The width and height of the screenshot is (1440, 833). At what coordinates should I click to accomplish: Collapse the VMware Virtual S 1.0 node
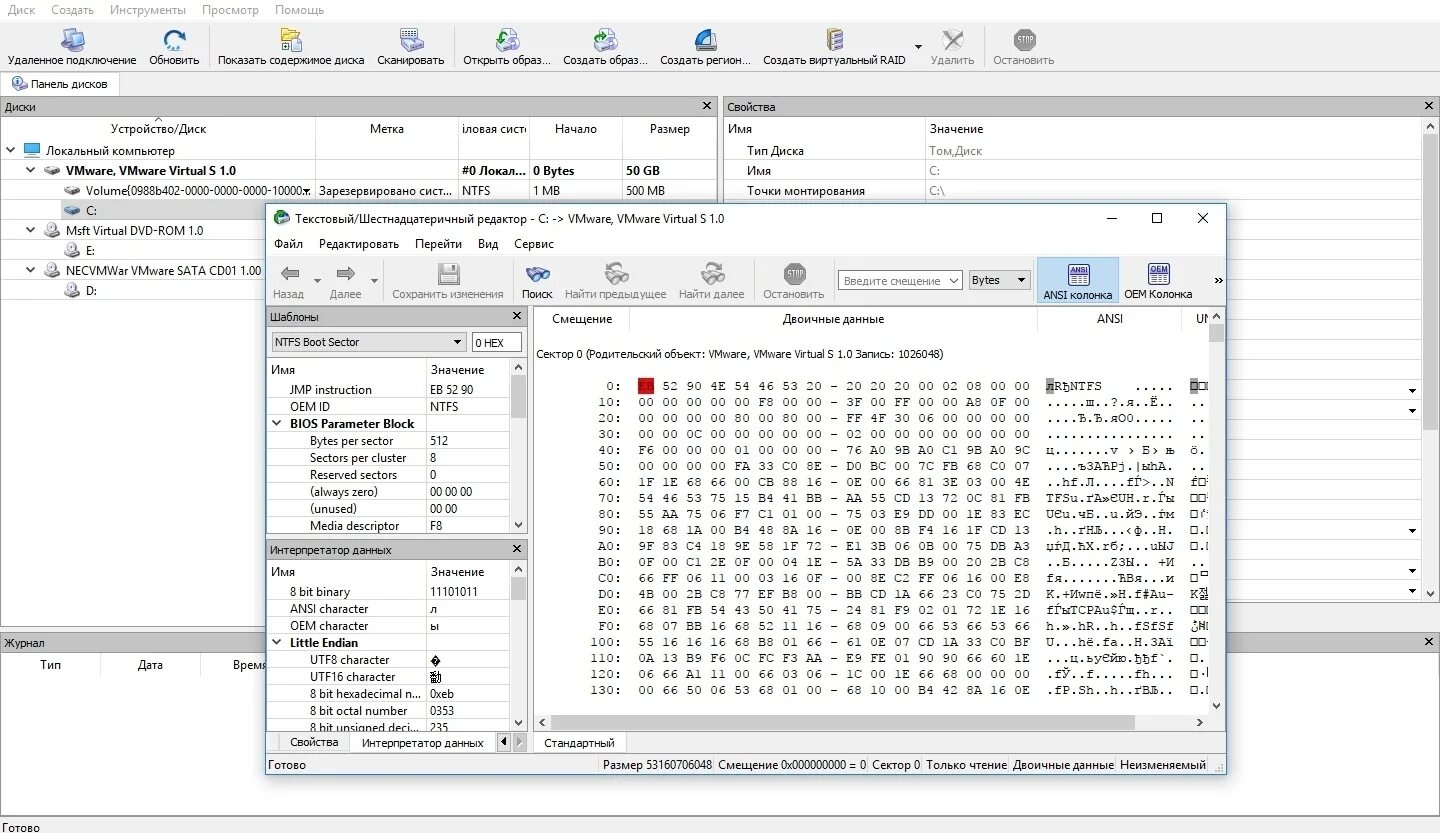(x=31, y=170)
